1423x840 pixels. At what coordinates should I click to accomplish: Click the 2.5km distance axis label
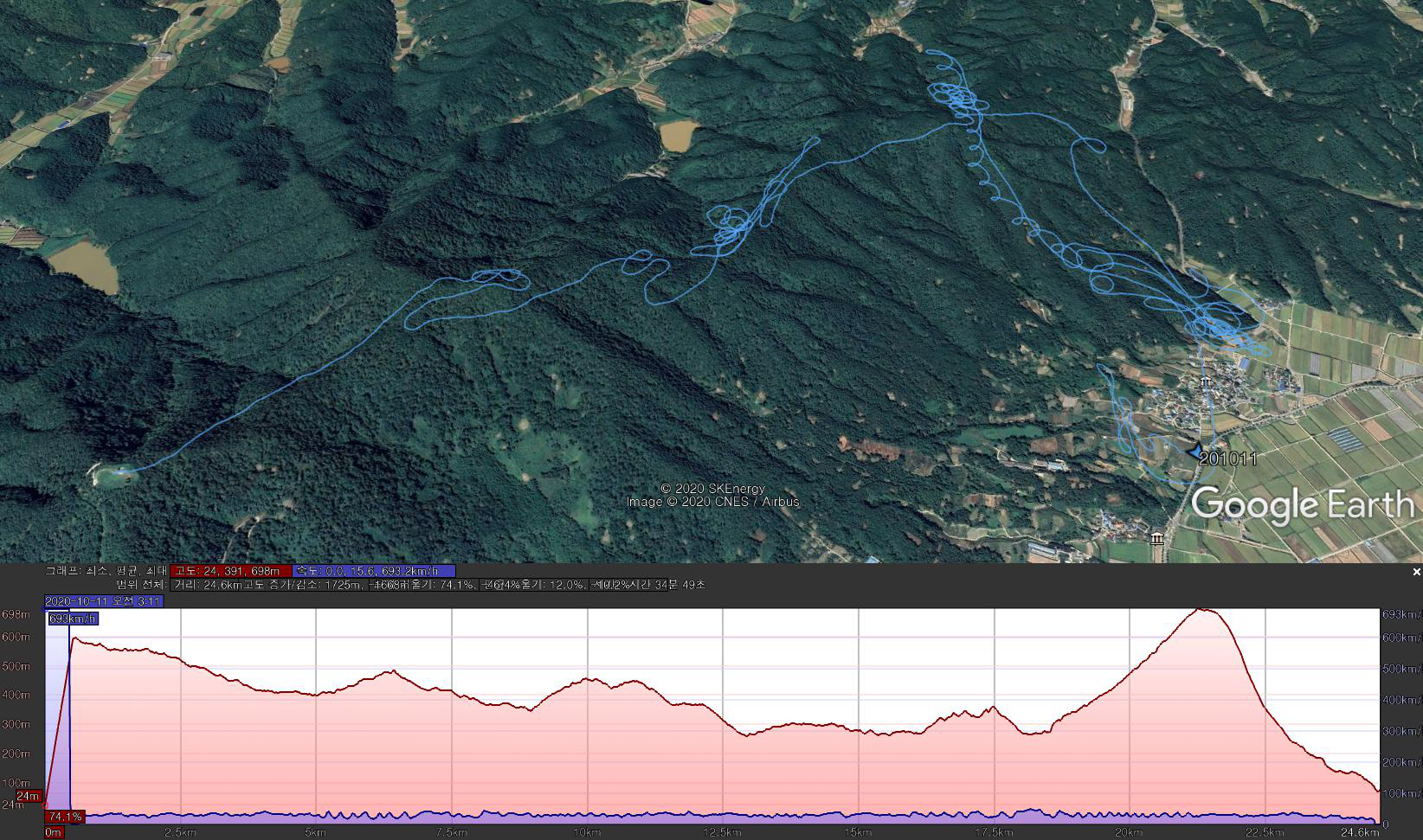[x=180, y=832]
